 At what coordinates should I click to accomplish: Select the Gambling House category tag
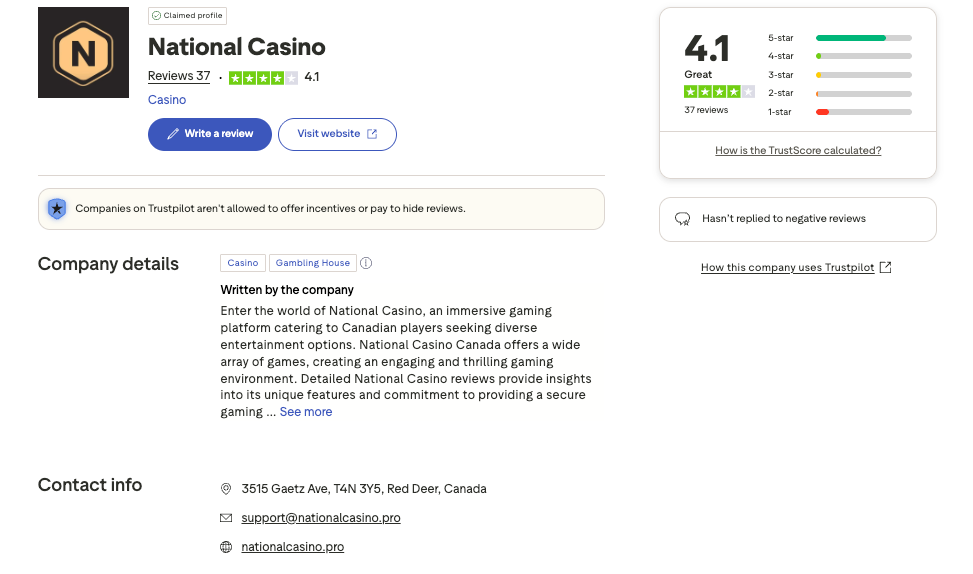point(313,263)
